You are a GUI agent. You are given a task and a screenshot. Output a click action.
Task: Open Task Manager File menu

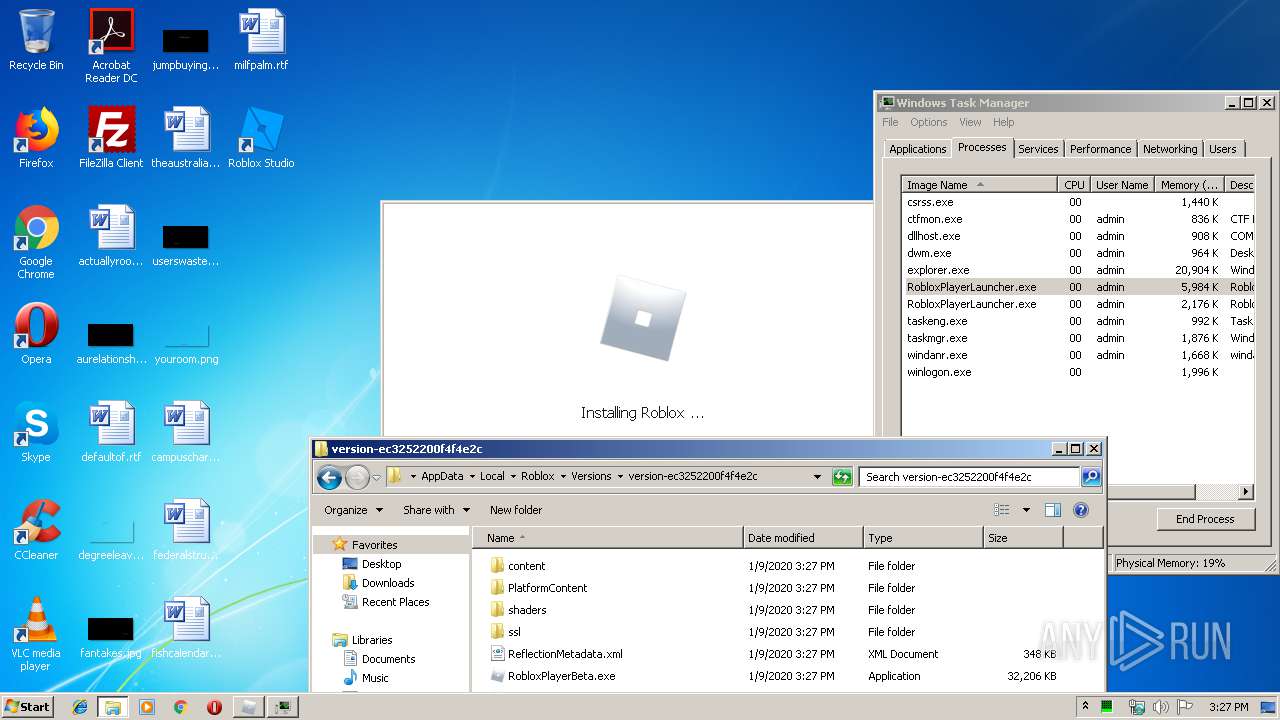click(x=890, y=122)
